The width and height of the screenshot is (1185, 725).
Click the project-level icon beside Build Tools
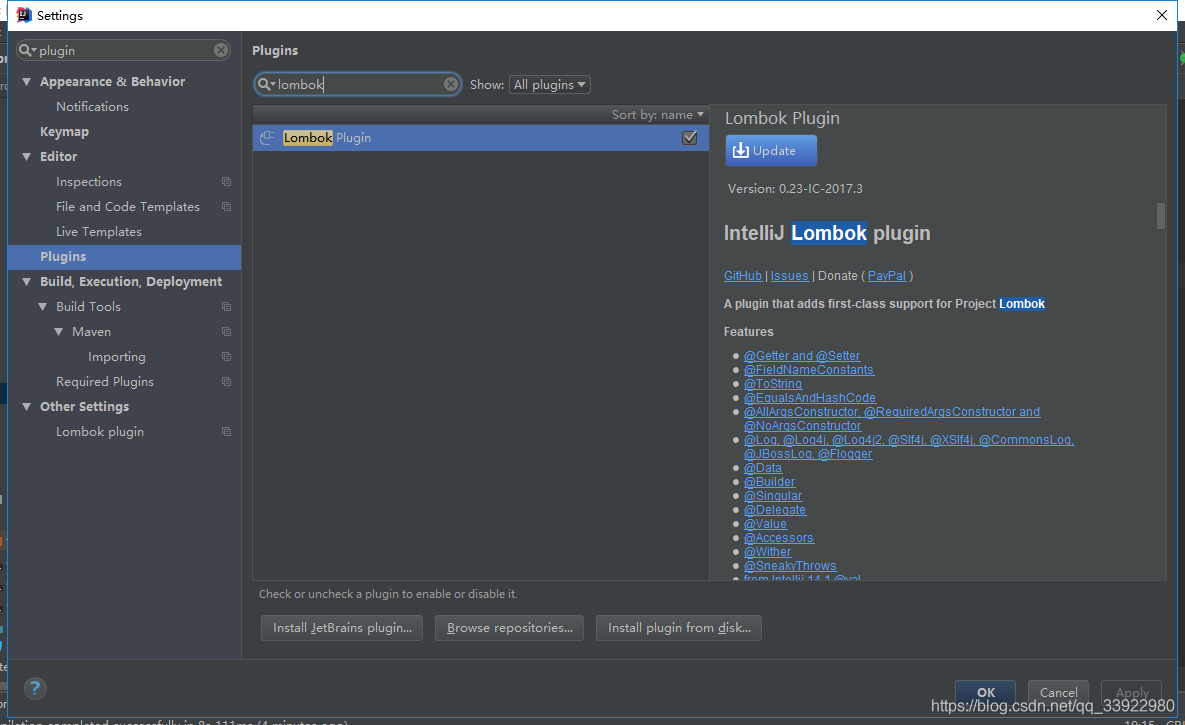226,306
